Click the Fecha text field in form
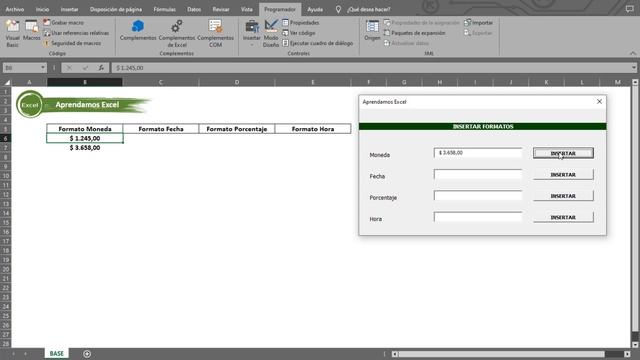The image size is (640, 360). pos(478,174)
